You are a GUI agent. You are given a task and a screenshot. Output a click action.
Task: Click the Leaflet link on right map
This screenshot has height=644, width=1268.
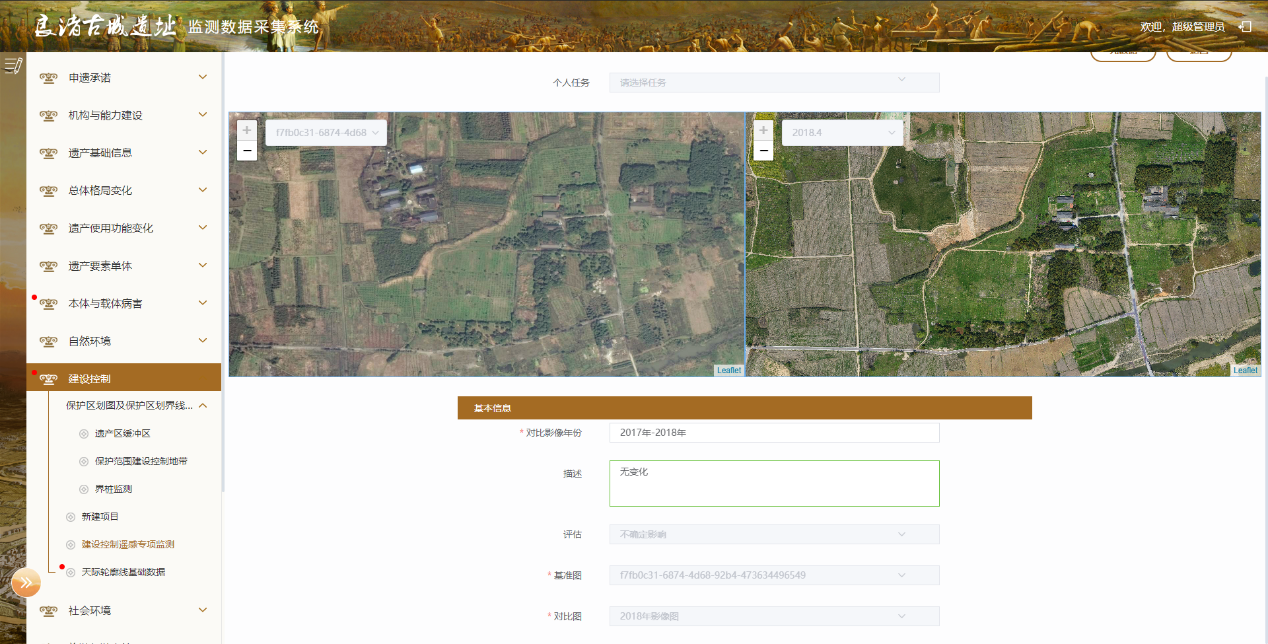click(1246, 370)
